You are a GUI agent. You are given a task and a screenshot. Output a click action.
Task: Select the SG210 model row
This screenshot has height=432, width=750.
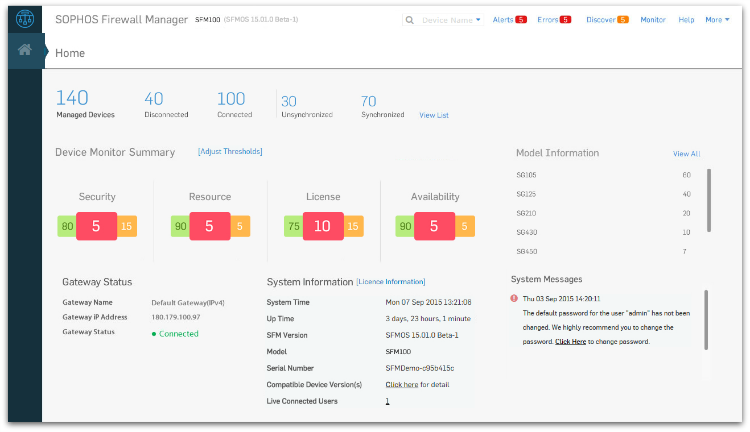click(604, 213)
